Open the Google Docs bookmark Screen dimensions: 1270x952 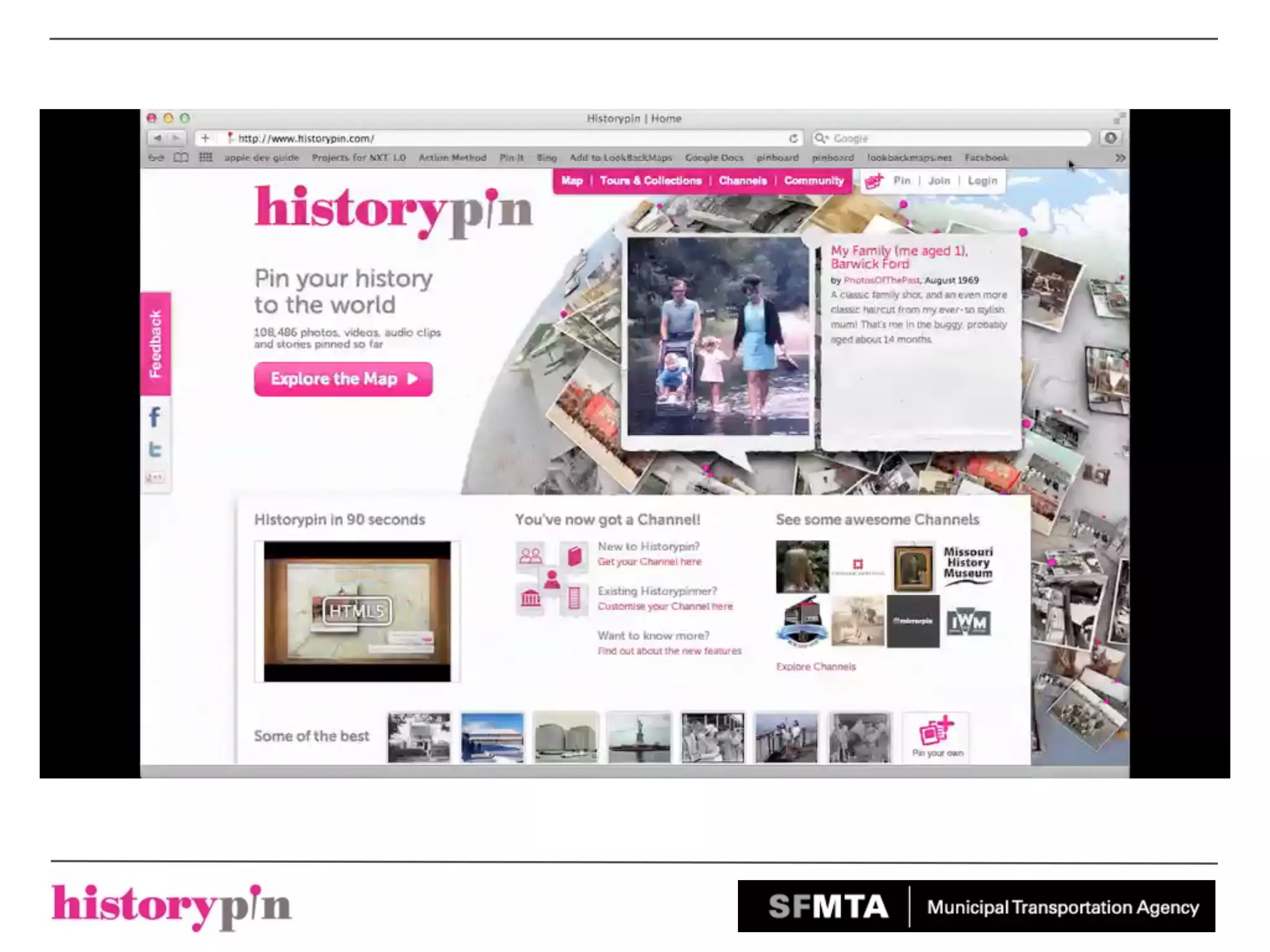coord(714,158)
